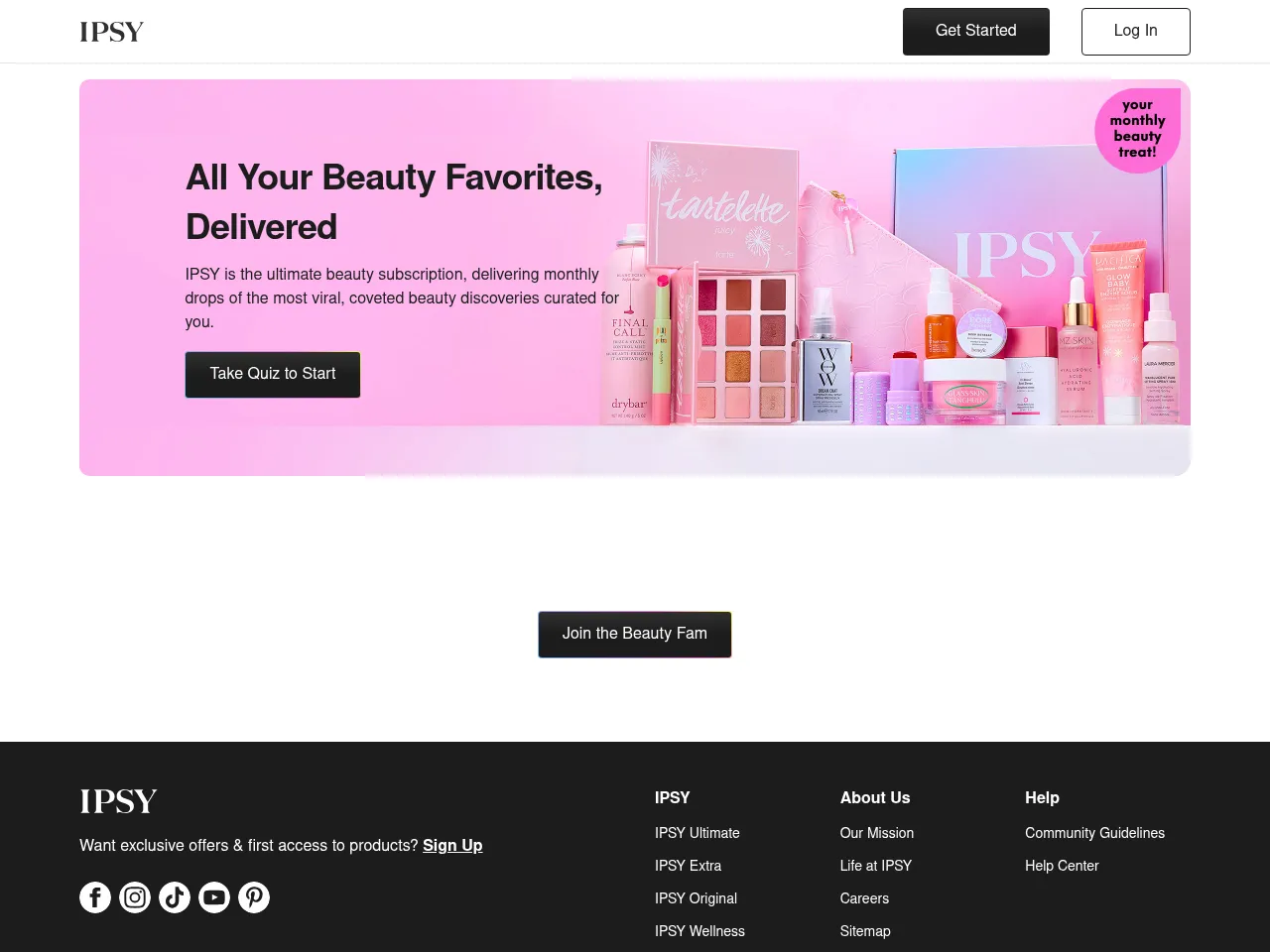The height and width of the screenshot is (952, 1270).
Task: Open IPSY's TikTok via the TikTok icon
Action: (x=175, y=896)
